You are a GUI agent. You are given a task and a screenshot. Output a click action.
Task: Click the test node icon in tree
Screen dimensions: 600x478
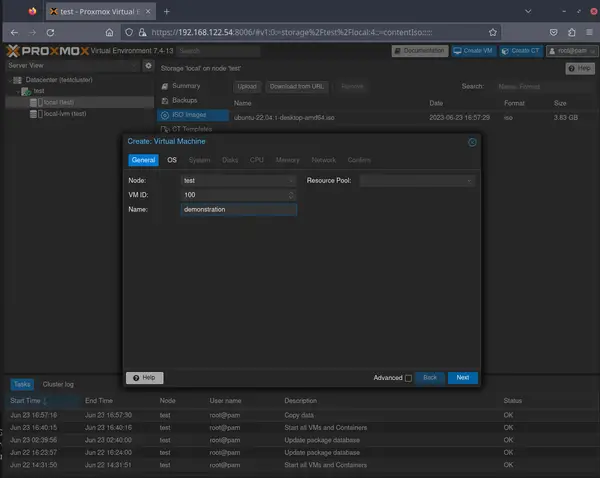pos(26,91)
